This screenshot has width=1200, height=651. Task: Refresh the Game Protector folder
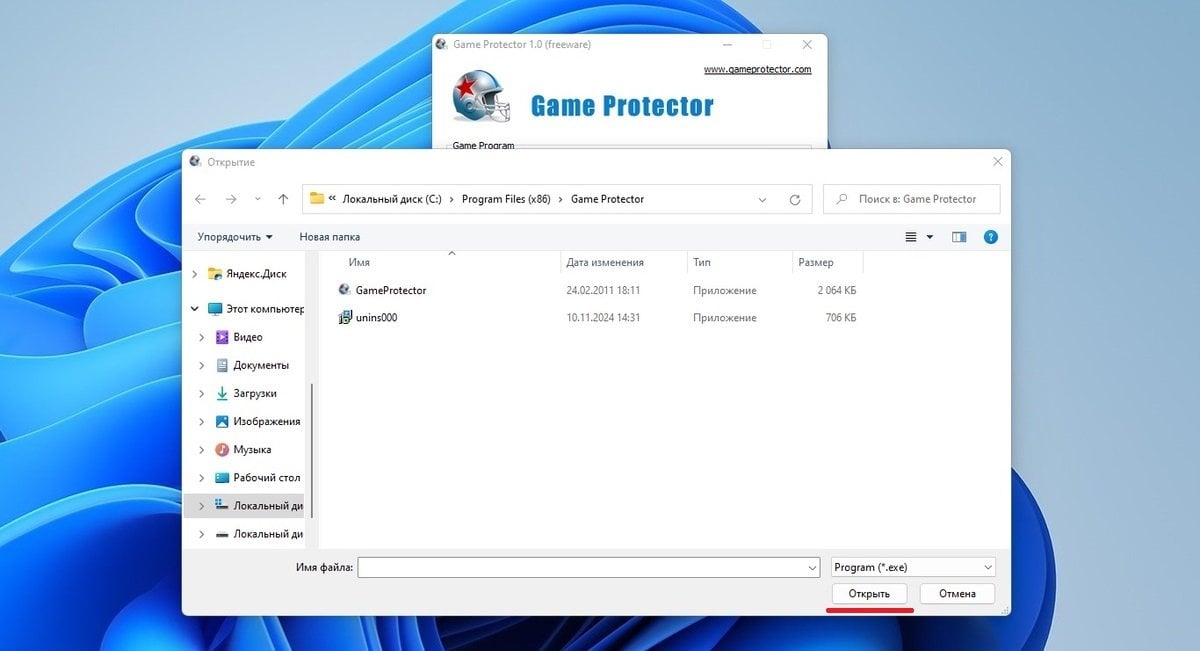point(795,199)
